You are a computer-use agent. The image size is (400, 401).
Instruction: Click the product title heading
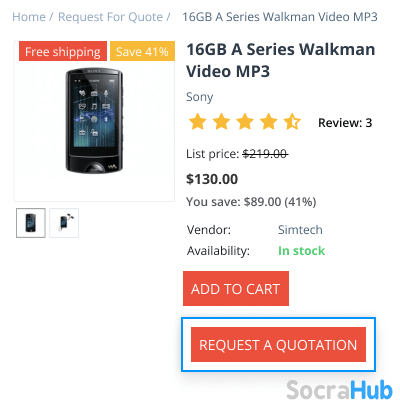281,60
